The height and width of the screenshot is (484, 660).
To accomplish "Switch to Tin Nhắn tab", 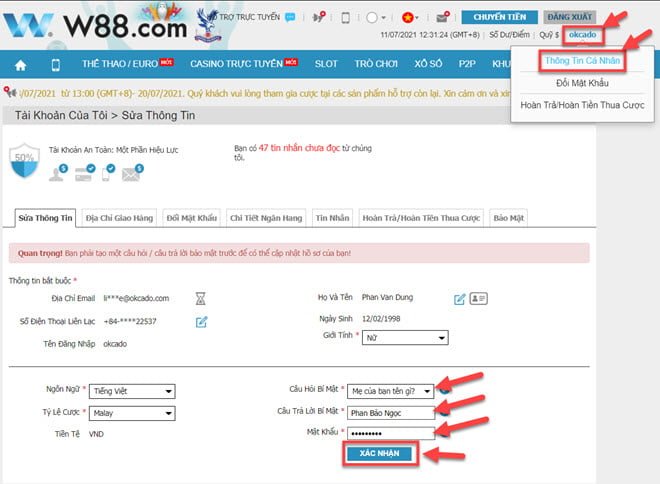I will [333, 218].
